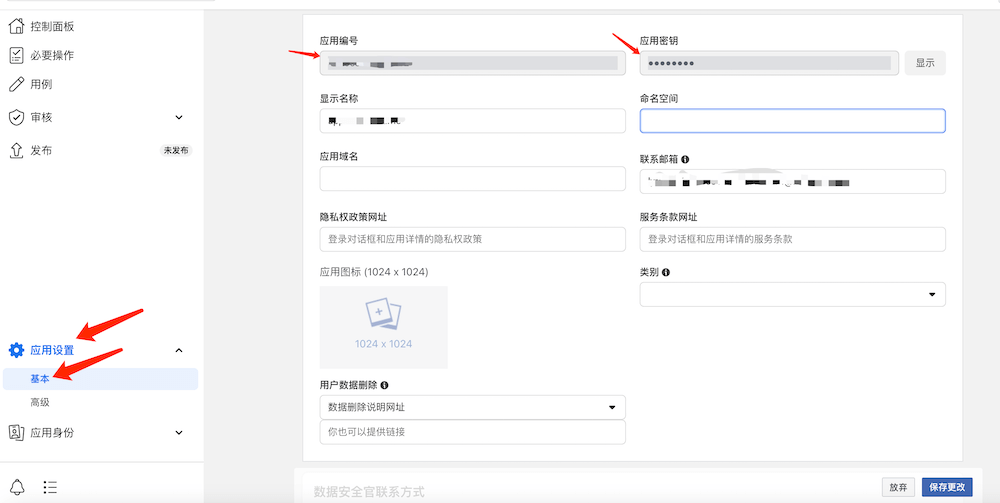Click the list icon beside the bell
Image resolution: width=1000 pixels, height=503 pixels.
[50, 488]
